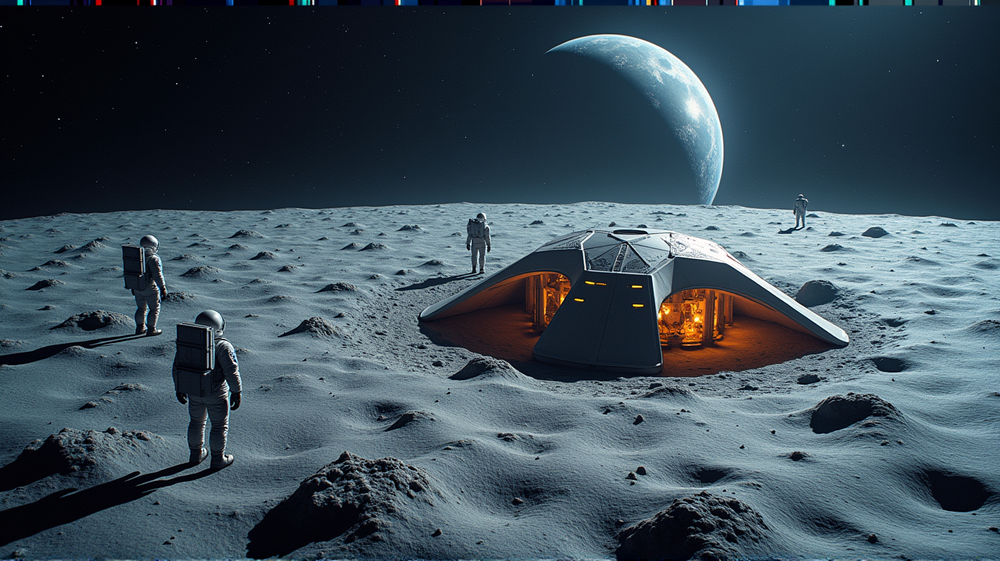Screen dimensions: 1000x561
Task: Click the colored glitch strip along the top edge
Action: click(500, 3)
